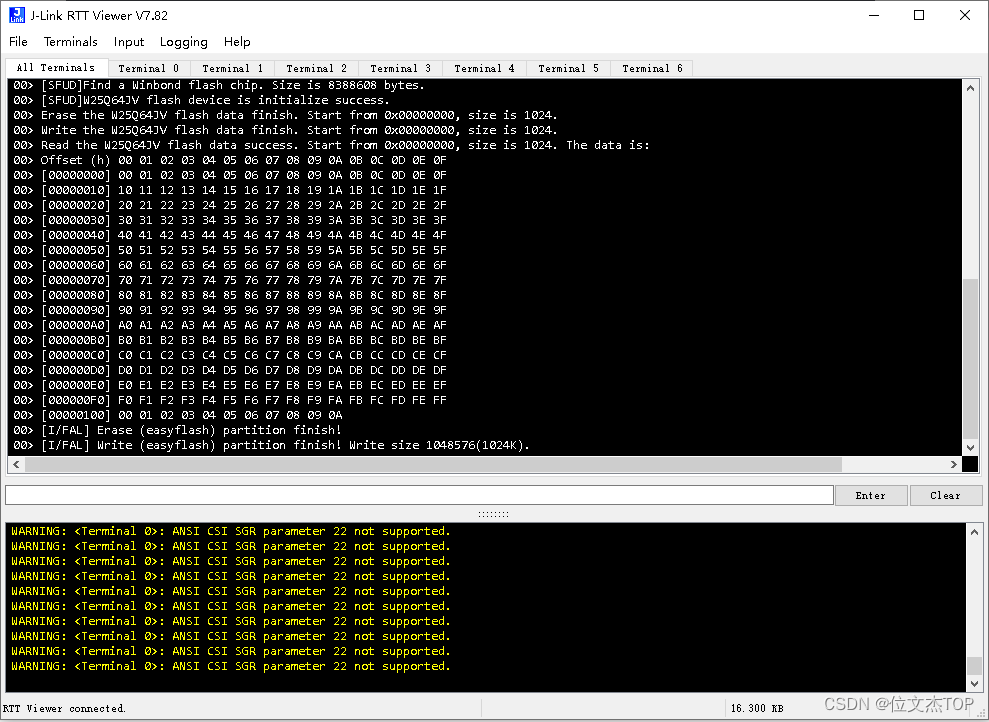
Task: Click the black scroll-lock square near scrollbar corner
Action: [971, 463]
